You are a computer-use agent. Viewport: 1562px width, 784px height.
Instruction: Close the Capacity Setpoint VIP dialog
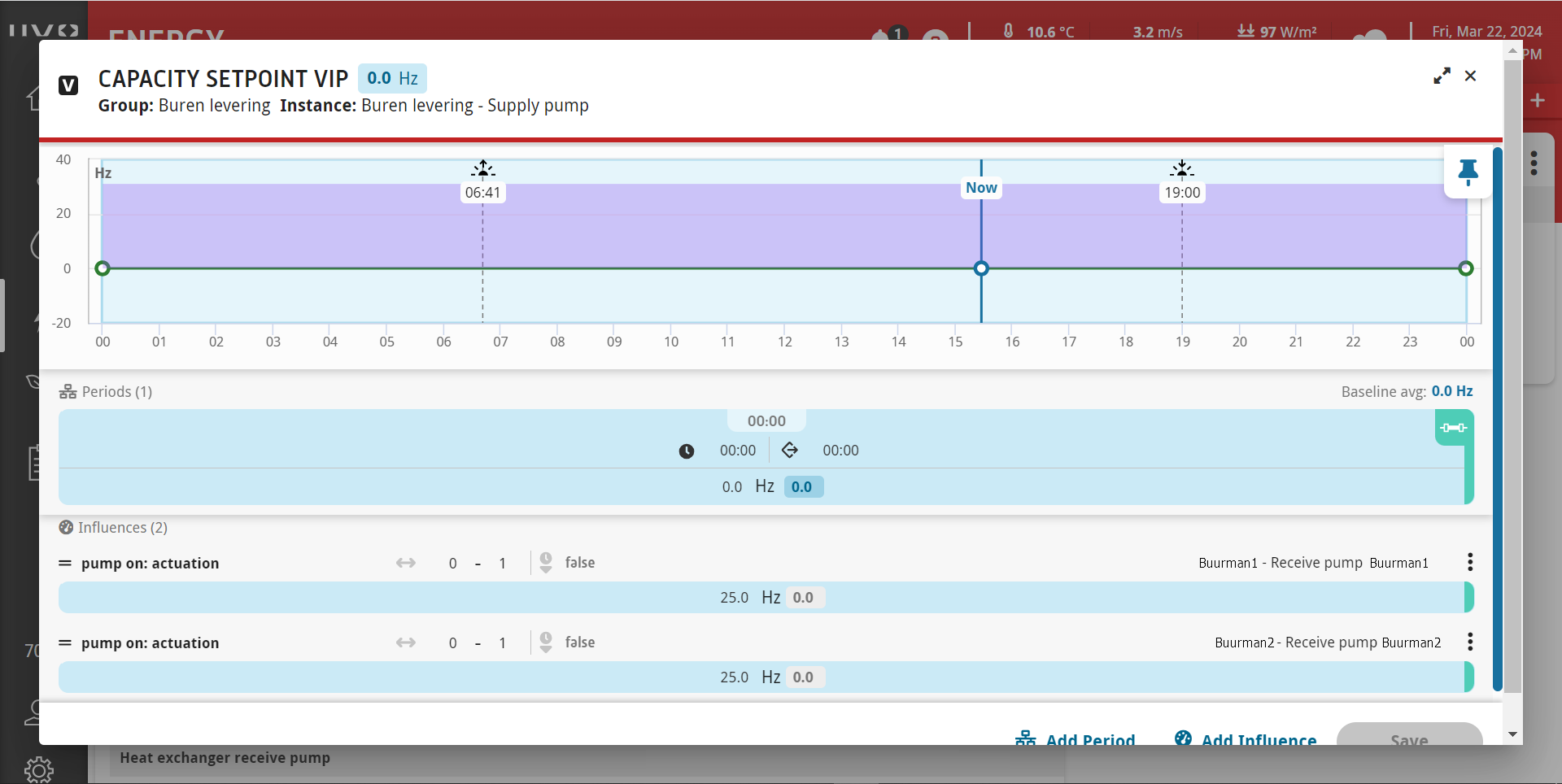(1470, 76)
